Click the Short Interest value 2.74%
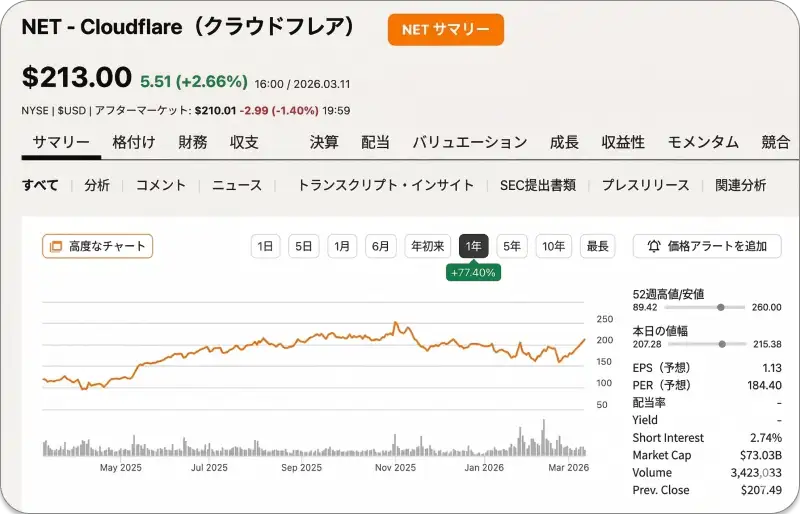 tap(766, 438)
